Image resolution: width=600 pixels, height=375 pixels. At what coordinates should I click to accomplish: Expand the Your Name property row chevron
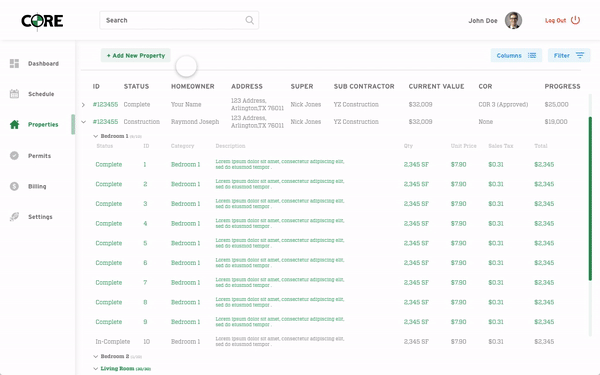click(83, 104)
